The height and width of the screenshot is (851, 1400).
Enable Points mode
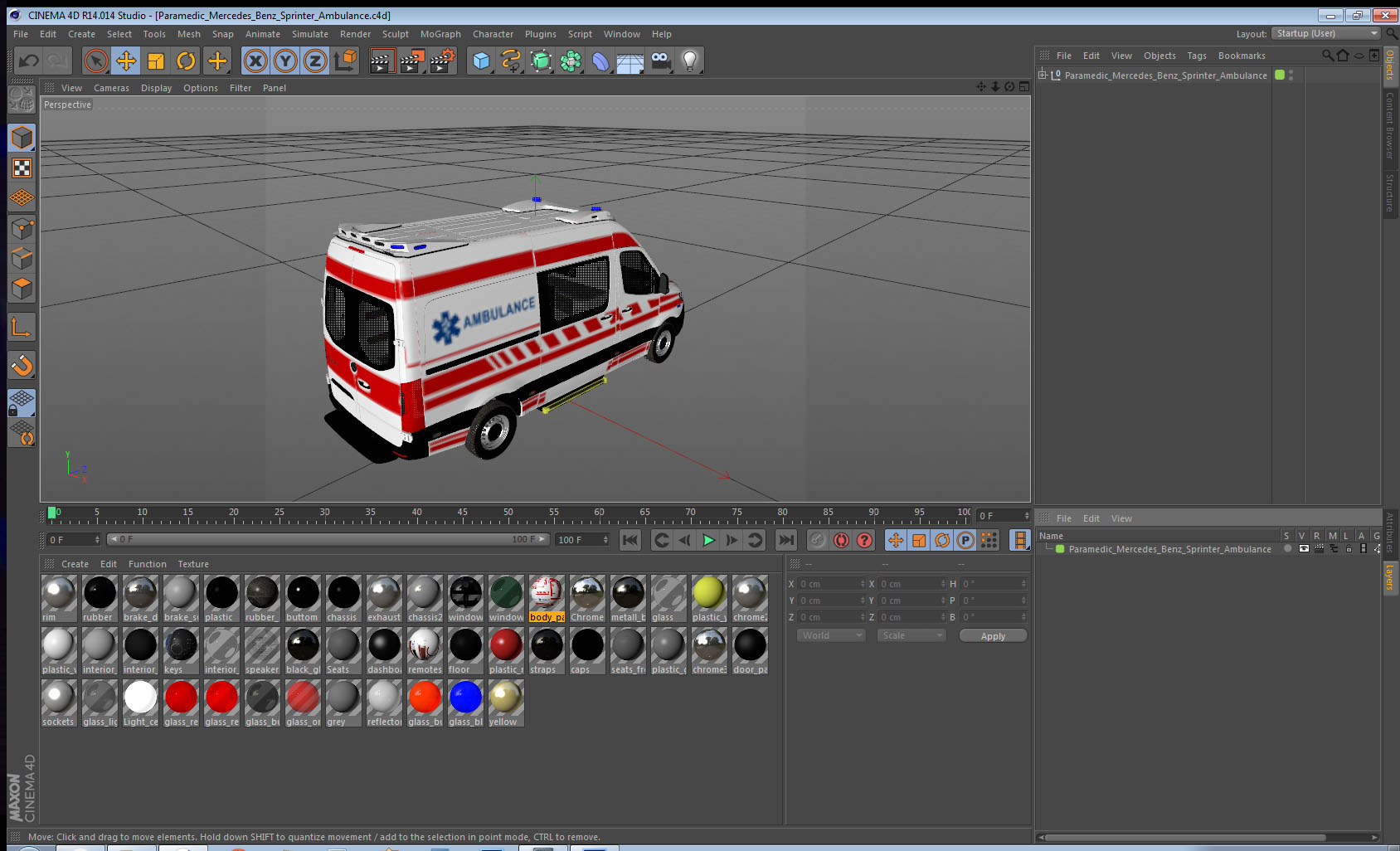pyautogui.click(x=22, y=228)
